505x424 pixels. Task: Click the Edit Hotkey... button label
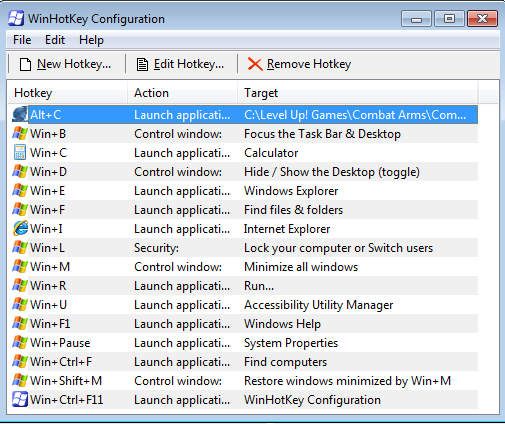(189, 64)
